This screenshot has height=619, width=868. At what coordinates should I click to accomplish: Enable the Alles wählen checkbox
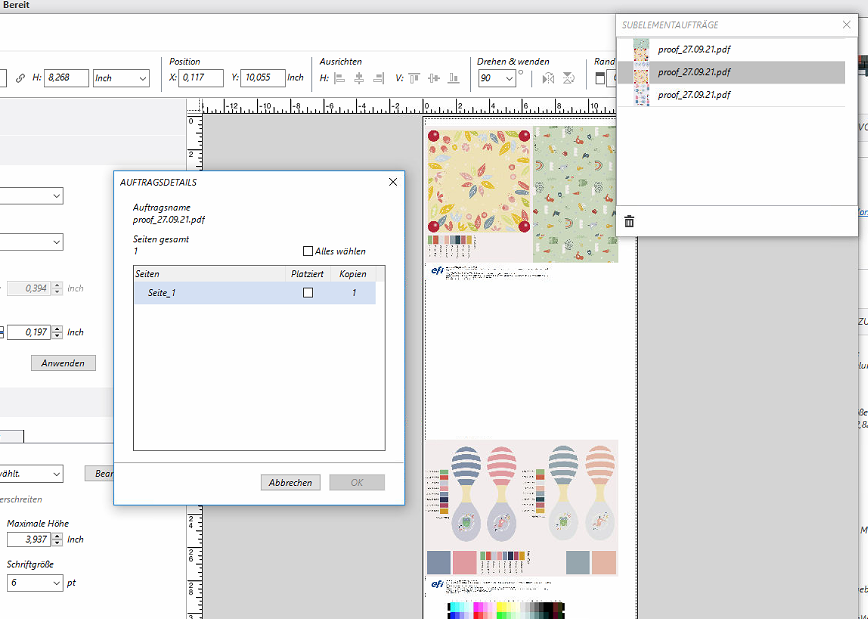[309, 250]
